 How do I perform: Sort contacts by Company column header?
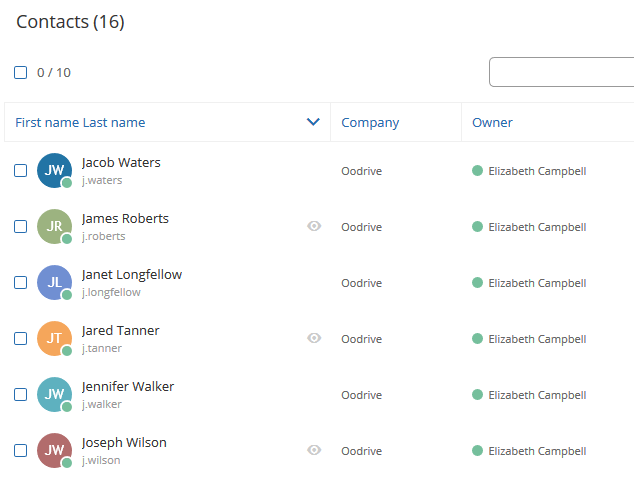pos(370,122)
